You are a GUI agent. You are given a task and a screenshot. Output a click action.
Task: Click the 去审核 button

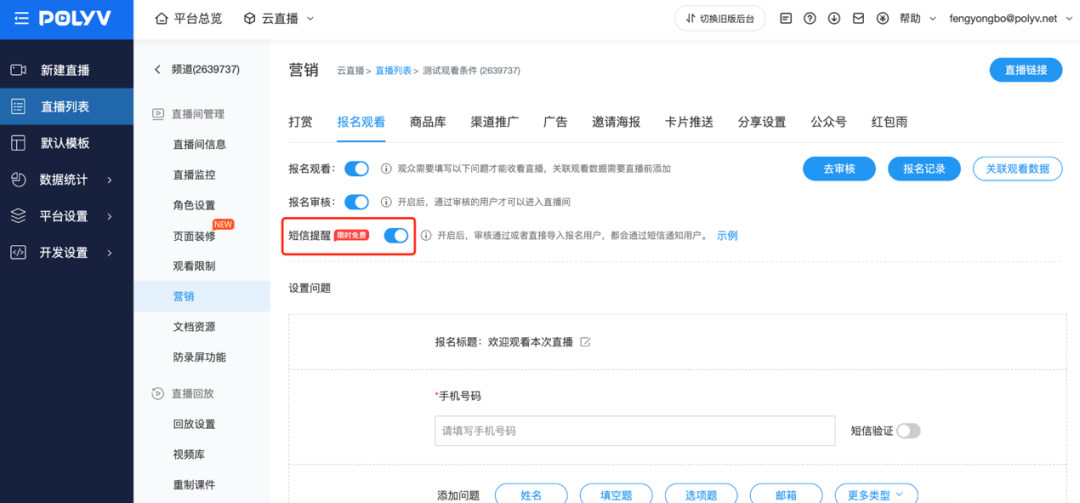click(x=839, y=169)
